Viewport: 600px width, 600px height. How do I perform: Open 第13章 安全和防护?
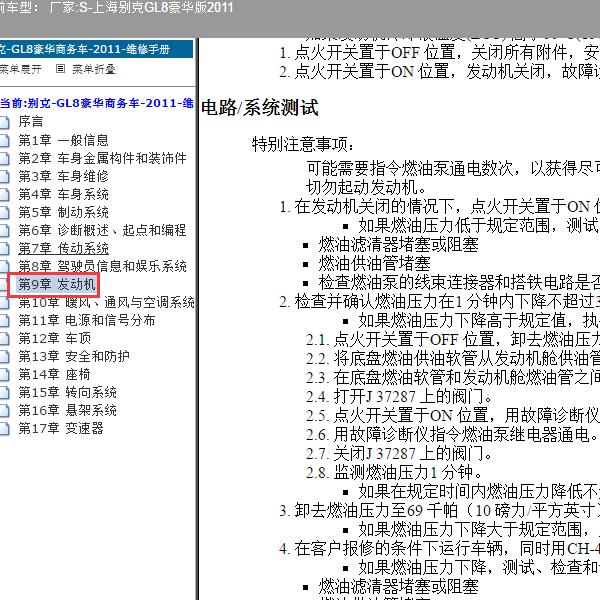pyautogui.click(x=74, y=356)
